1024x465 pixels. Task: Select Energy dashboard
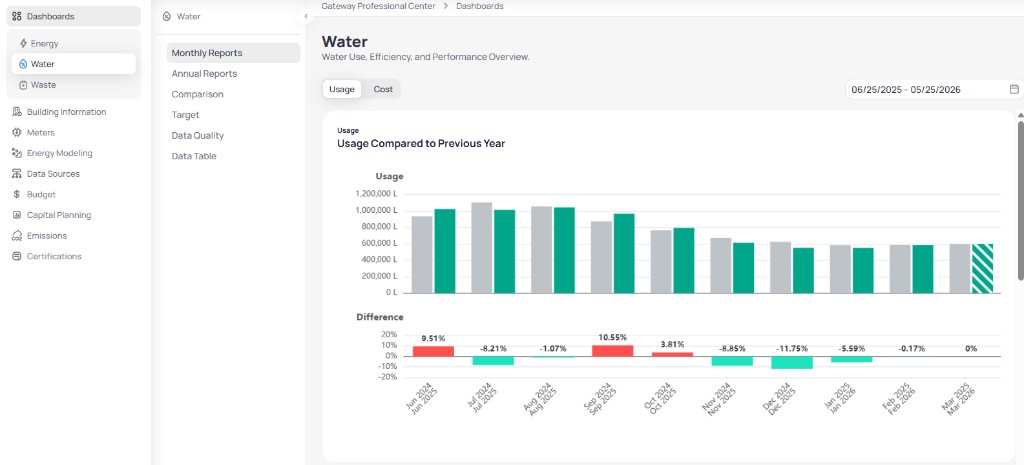tap(74, 44)
